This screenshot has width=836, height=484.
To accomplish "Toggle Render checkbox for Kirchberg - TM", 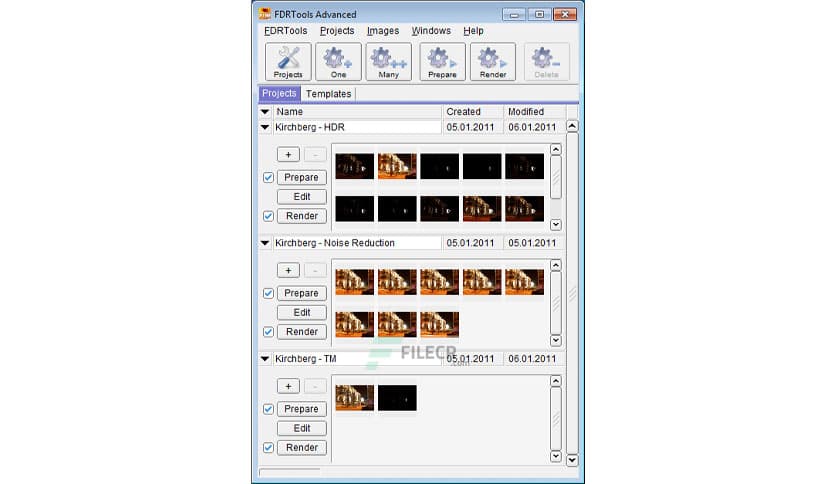I will [268, 447].
